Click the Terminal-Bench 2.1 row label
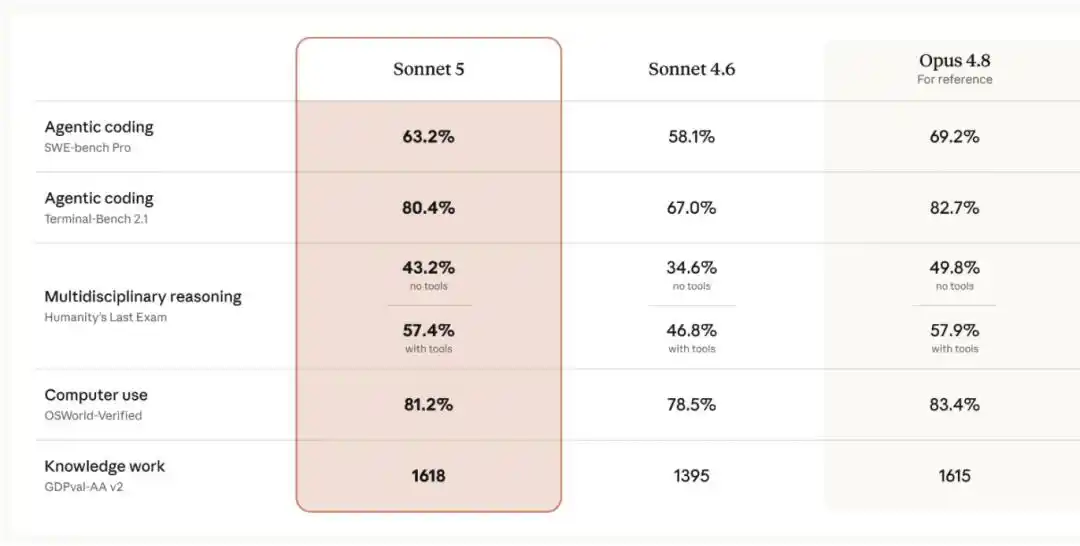The image size is (1080, 546). tap(96, 219)
